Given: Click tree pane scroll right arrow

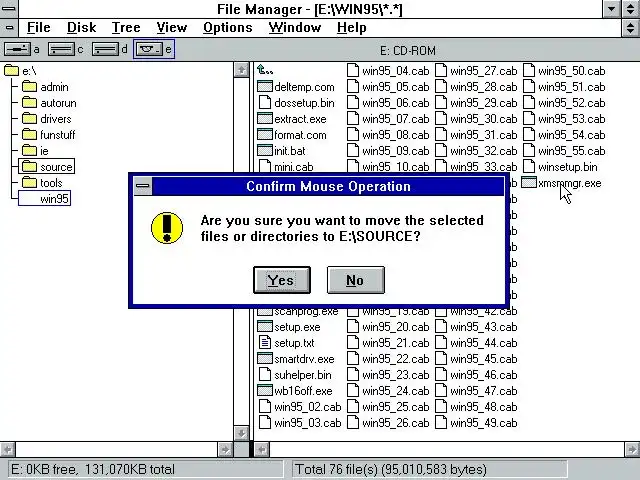Looking at the screenshot, I should pos(224,449).
